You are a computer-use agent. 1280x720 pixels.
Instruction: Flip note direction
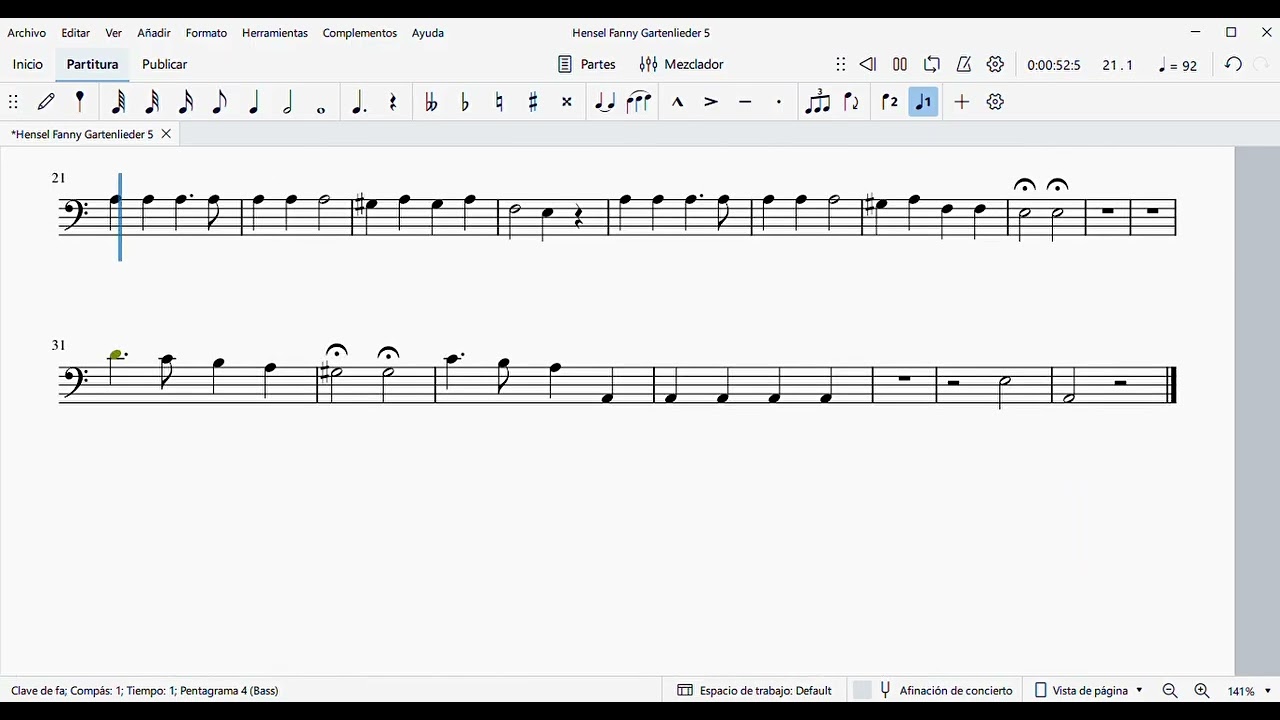[851, 102]
